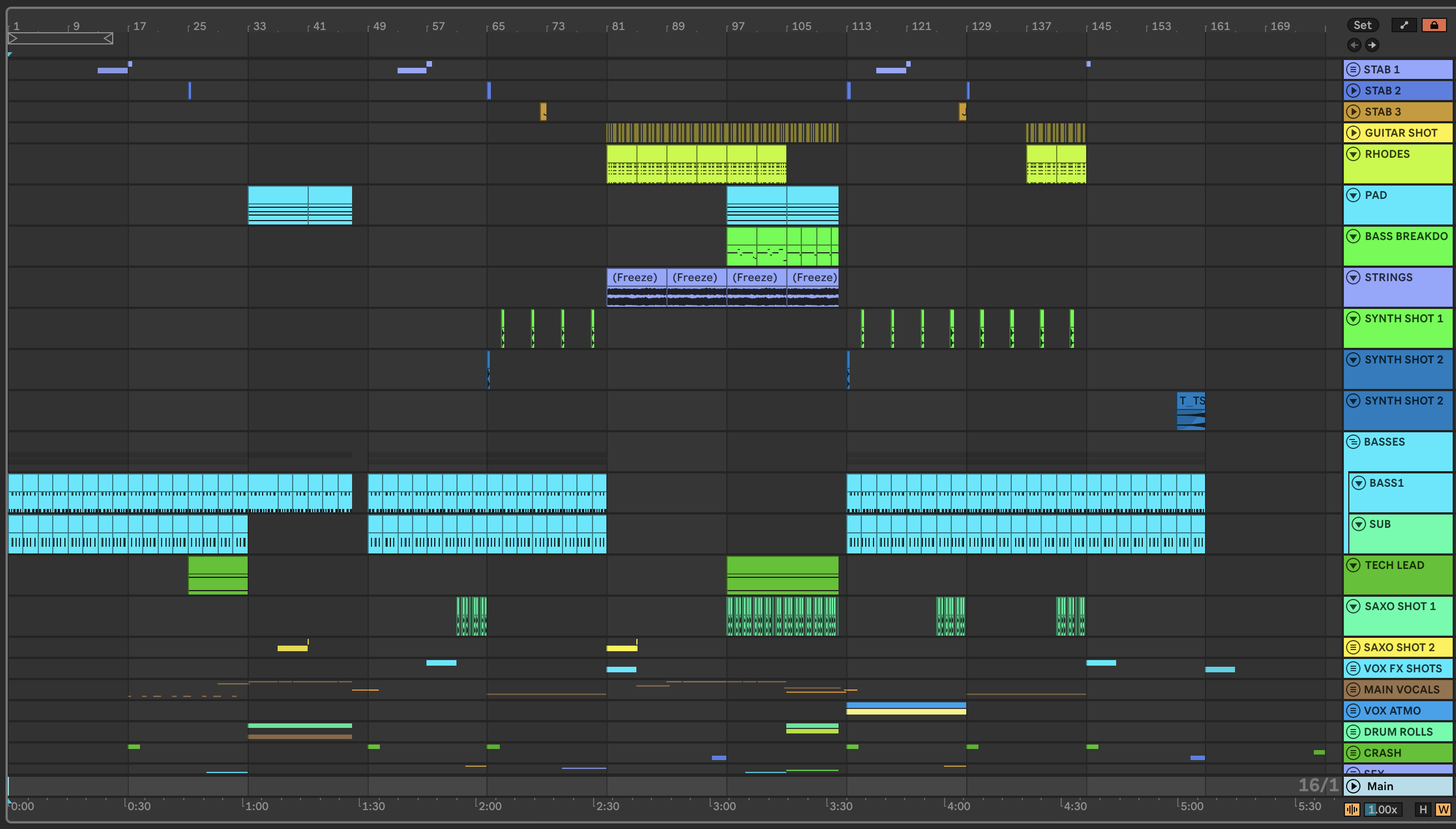This screenshot has width=1456, height=829.
Task: Select the MAIN VOCALS track name
Action: click(x=1402, y=690)
